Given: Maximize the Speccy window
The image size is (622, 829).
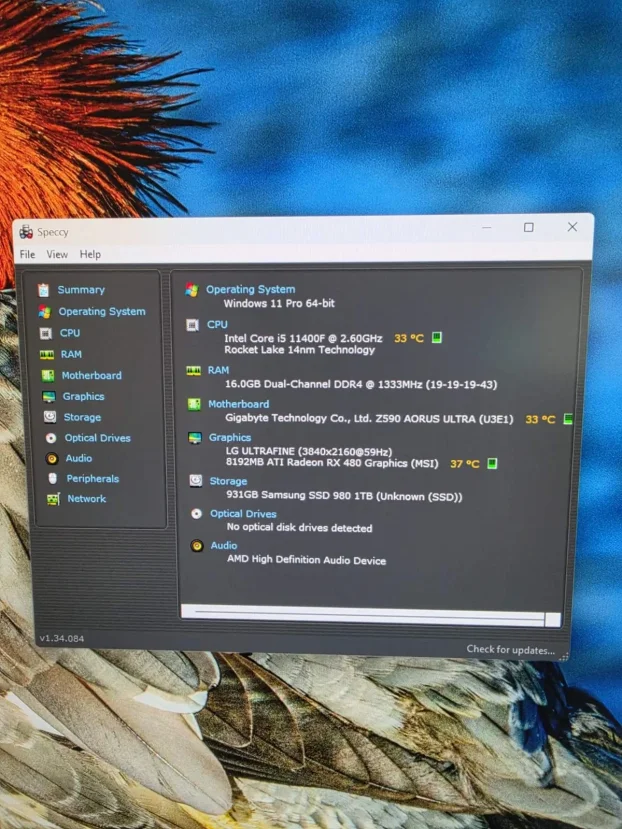Looking at the screenshot, I should point(528,227).
